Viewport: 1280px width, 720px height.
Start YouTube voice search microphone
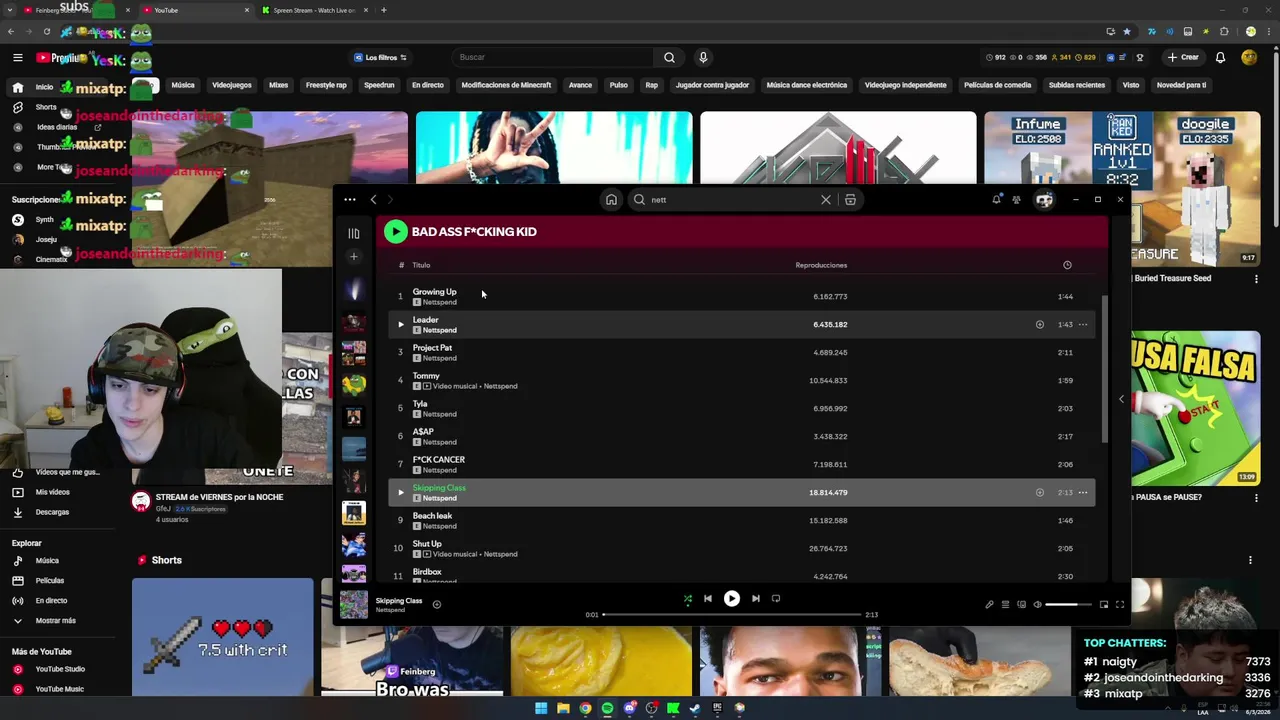pos(703,57)
